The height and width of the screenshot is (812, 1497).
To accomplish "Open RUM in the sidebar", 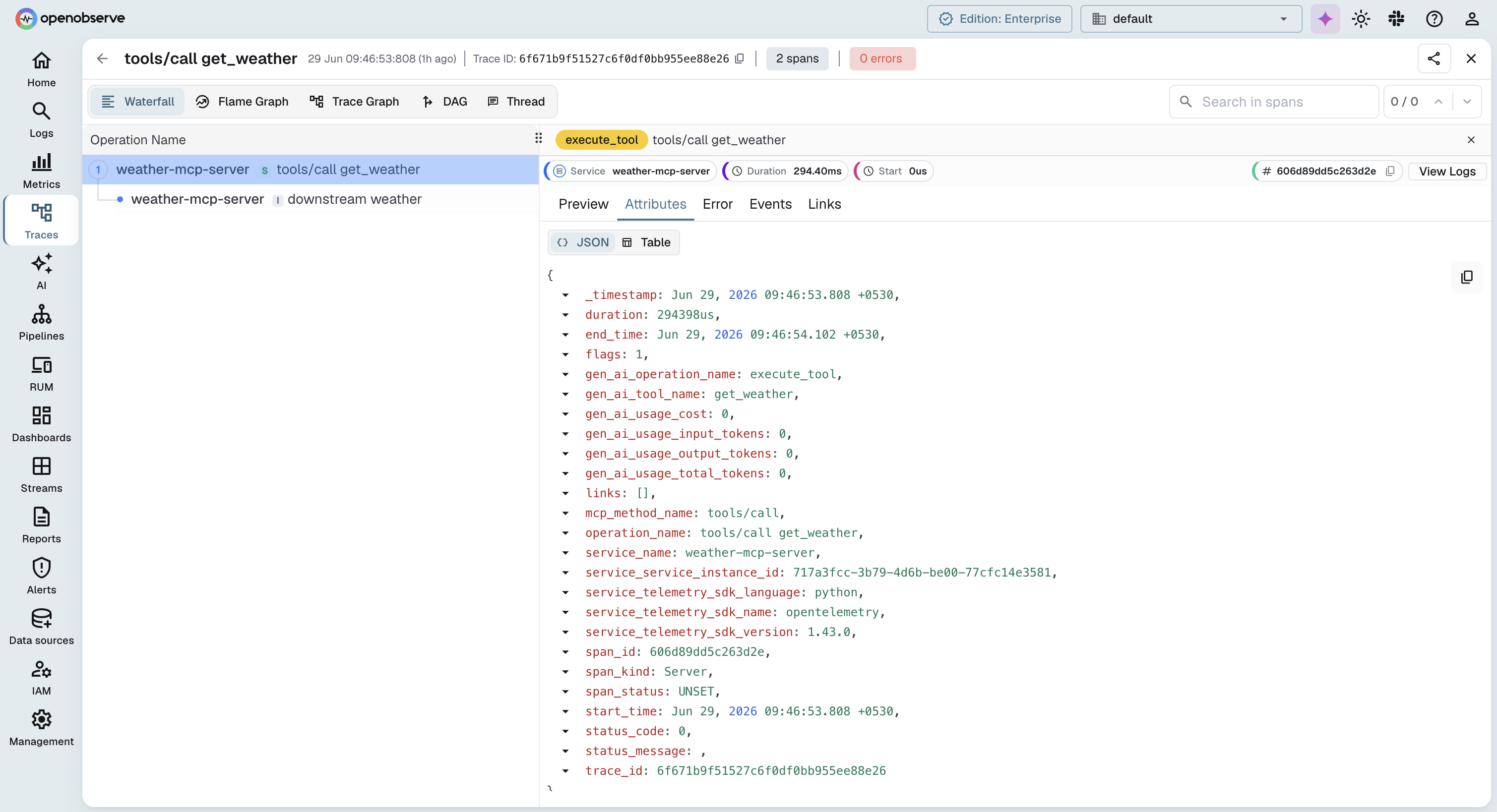I will [41, 373].
